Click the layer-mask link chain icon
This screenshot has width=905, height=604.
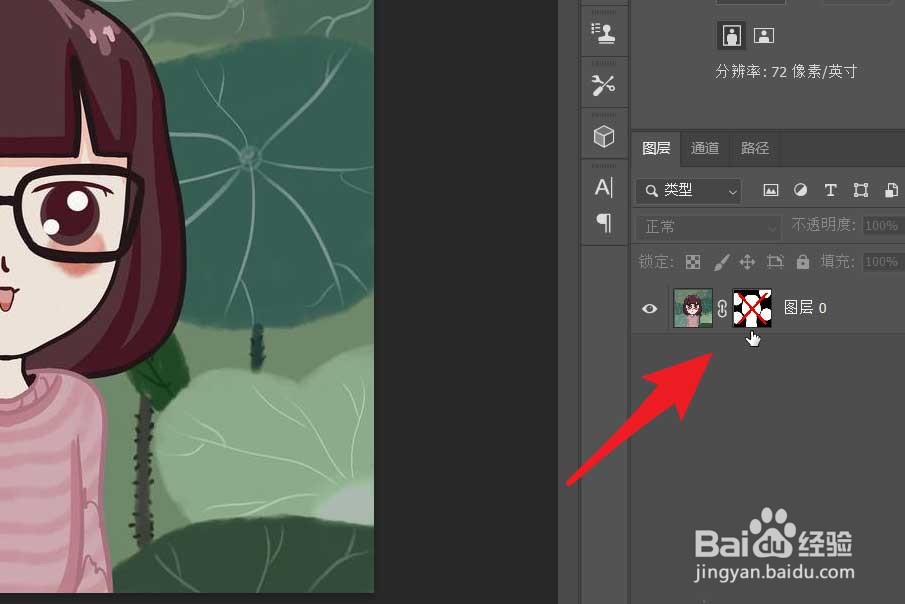tap(722, 309)
